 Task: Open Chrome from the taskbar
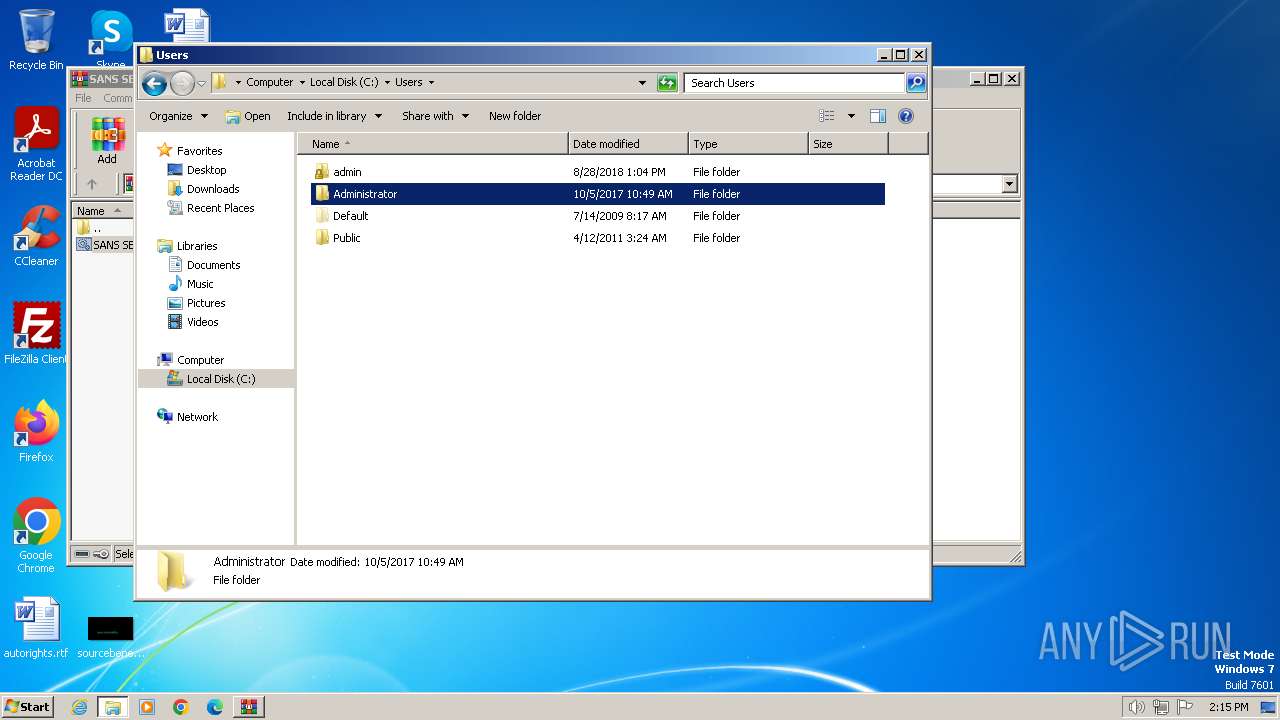click(x=180, y=707)
